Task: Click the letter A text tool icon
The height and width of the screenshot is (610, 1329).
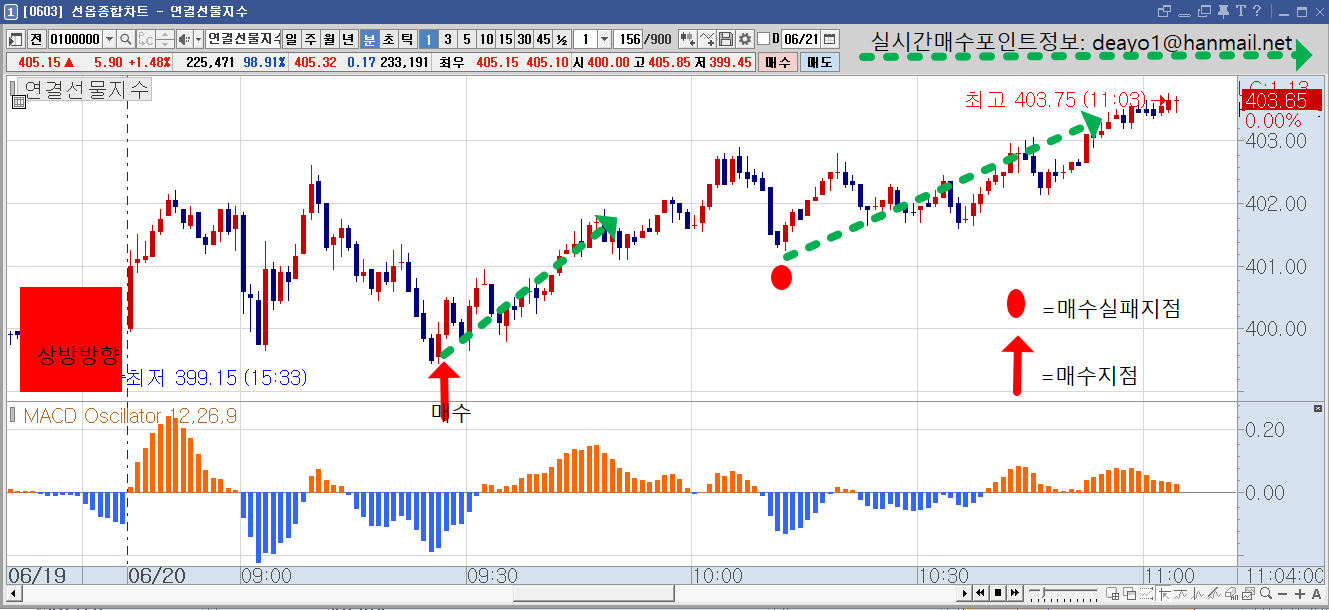Action: (x=1316, y=594)
